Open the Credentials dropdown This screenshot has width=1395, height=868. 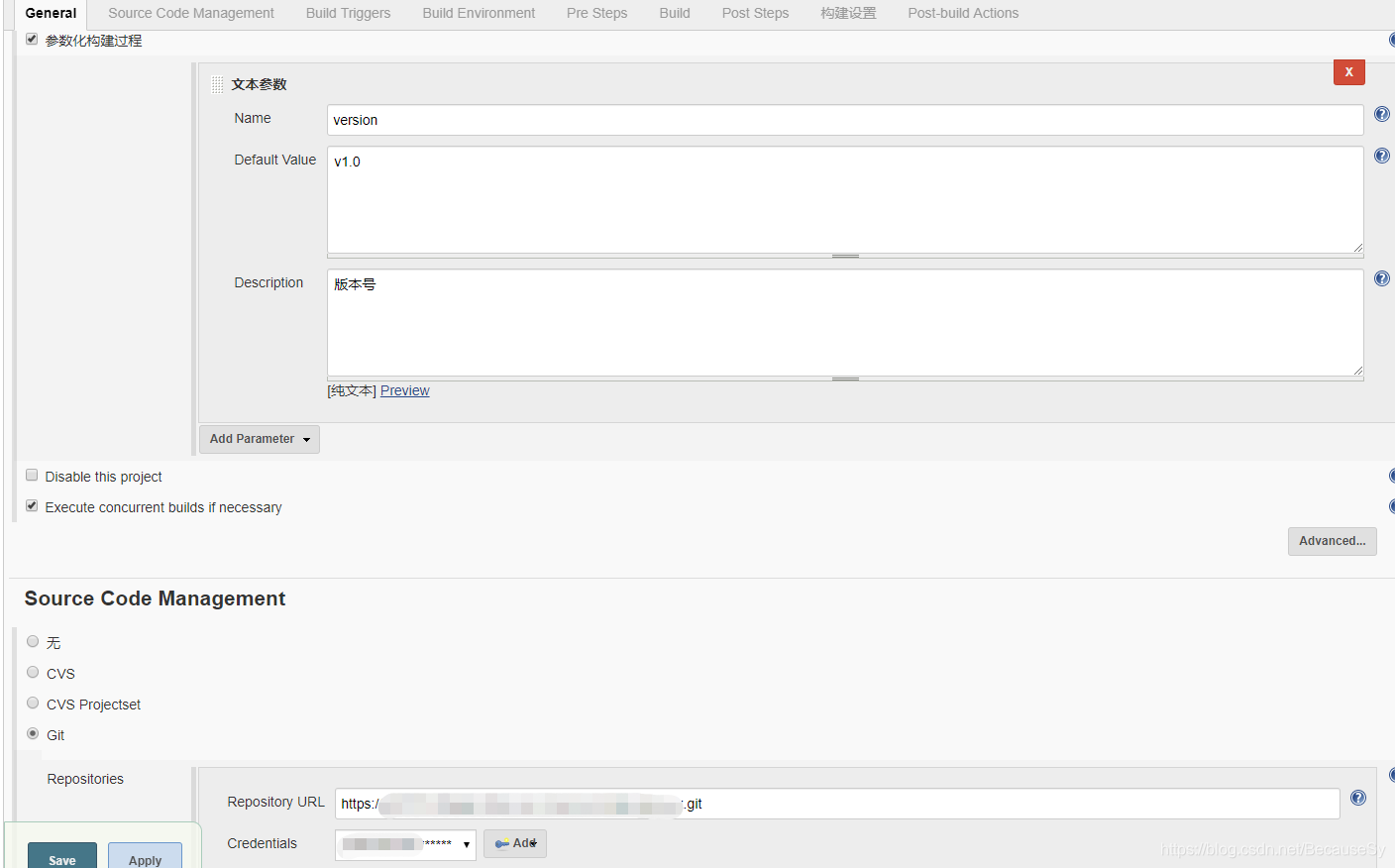[x=405, y=844]
